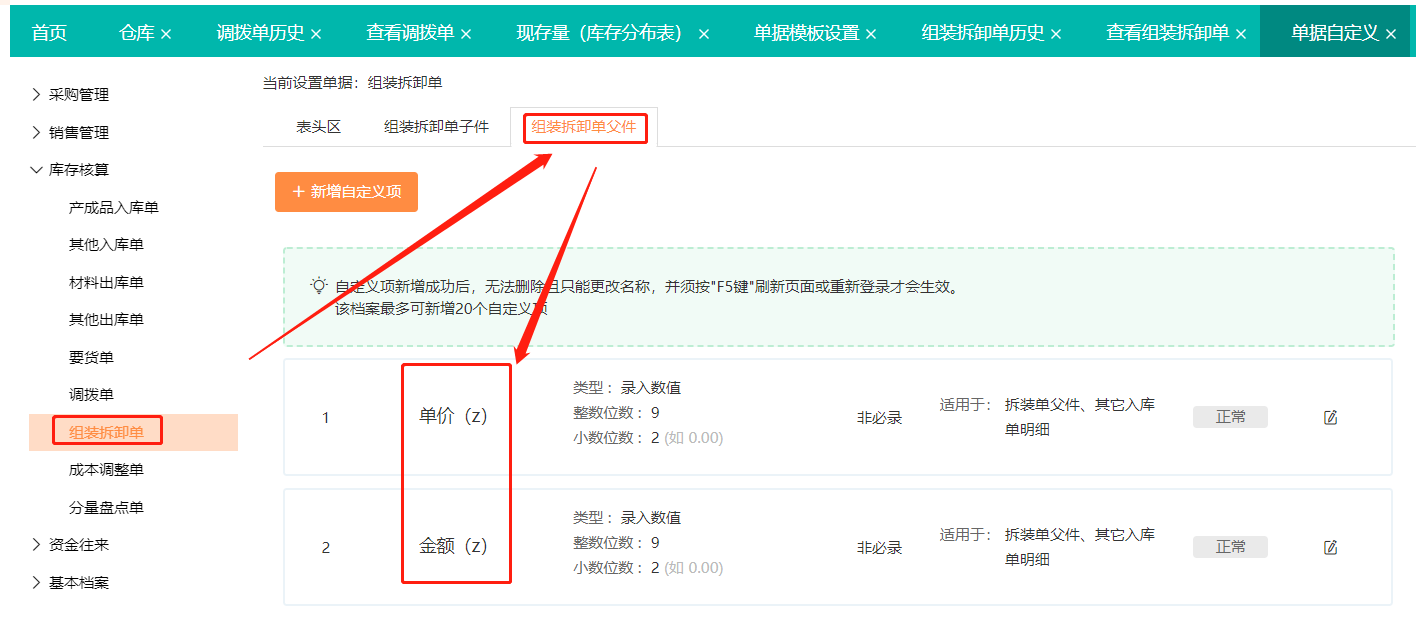
Task: Close the 查看组装拆卸单 tab
Action: coord(1241,34)
